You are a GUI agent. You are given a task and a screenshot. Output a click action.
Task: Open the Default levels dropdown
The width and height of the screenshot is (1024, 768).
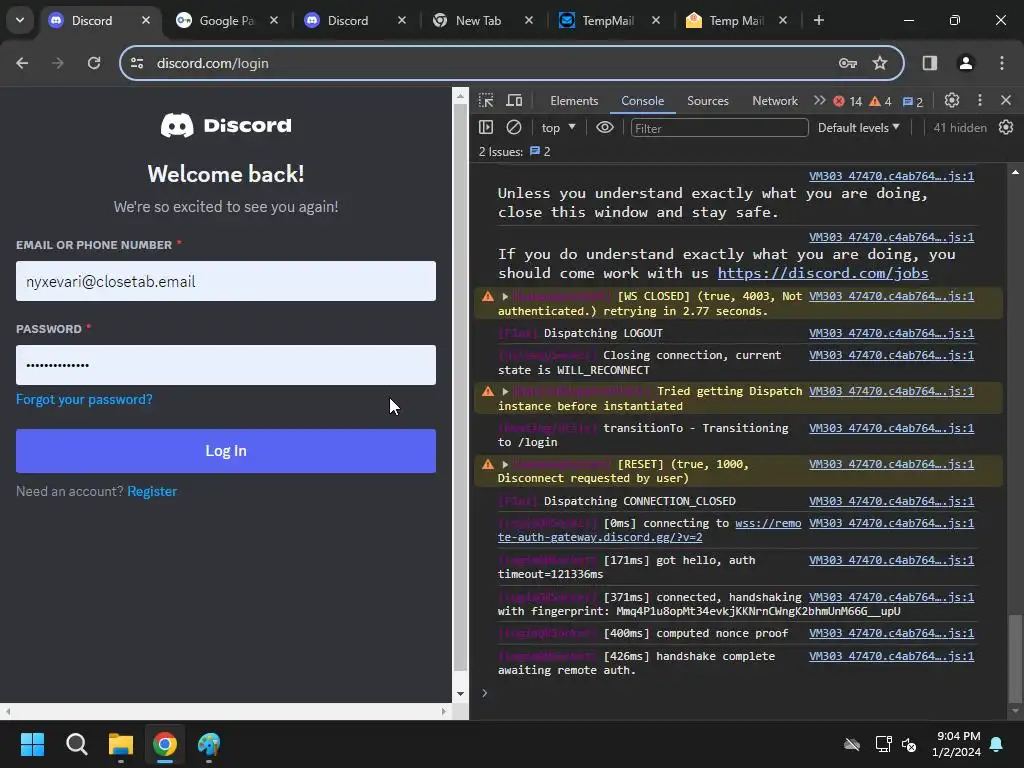coord(859,128)
